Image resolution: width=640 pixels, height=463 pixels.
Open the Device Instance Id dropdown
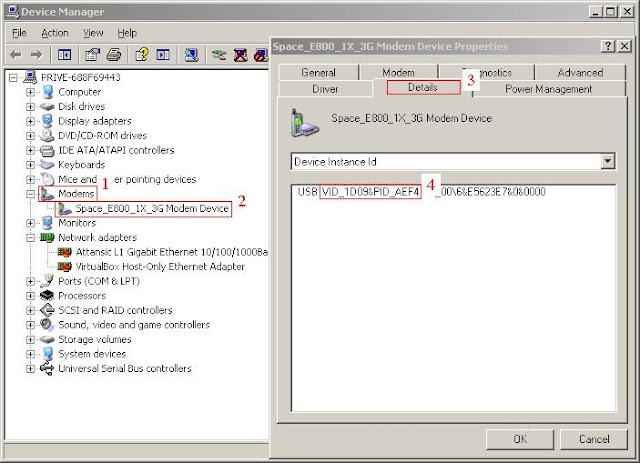pos(607,162)
